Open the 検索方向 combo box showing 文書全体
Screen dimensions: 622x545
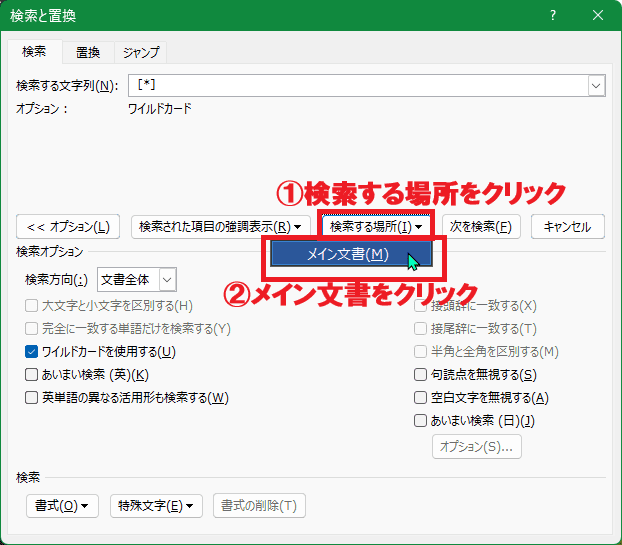click(137, 280)
